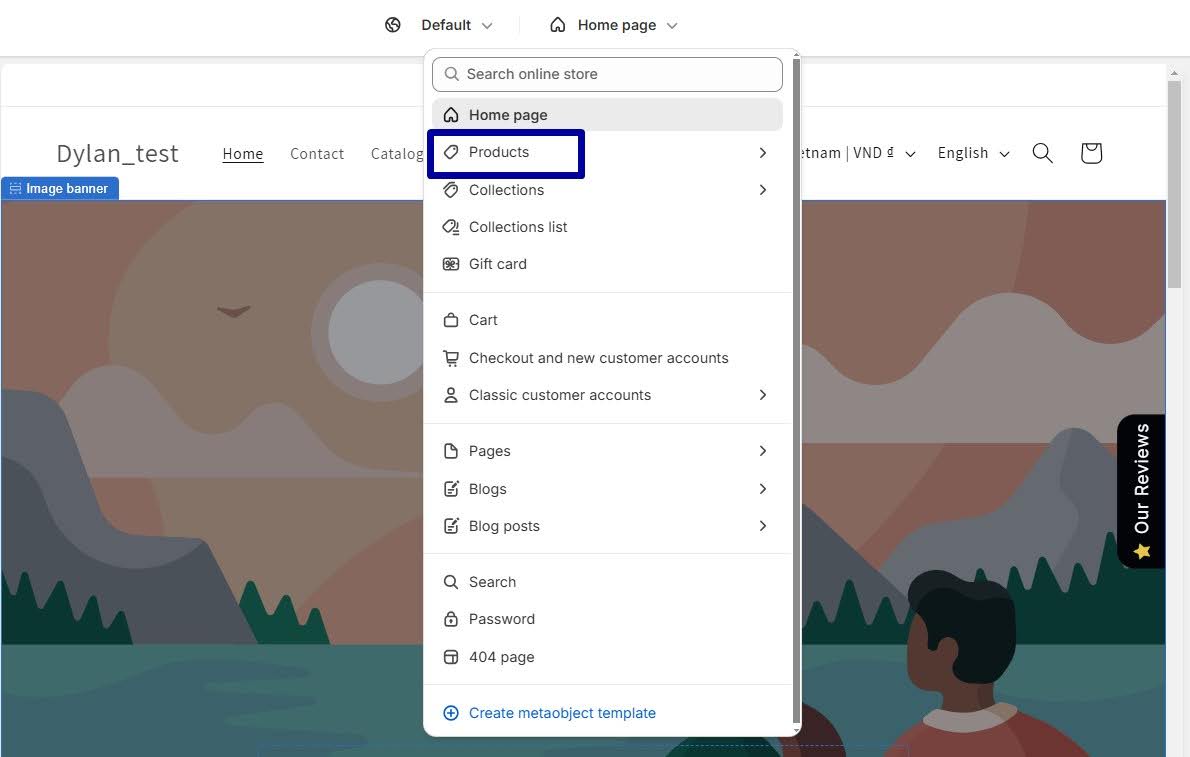Open the Collections template entry
The image size is (1190, 757).
coord(607,190)
